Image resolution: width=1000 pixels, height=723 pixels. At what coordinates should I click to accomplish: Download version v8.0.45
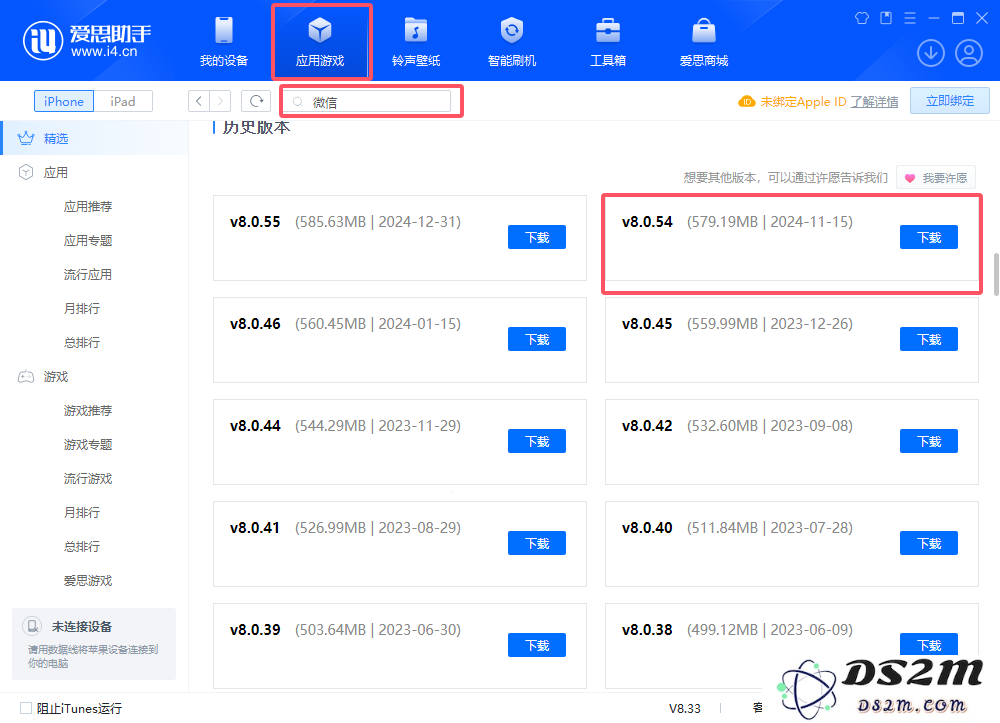click(929, 339)
